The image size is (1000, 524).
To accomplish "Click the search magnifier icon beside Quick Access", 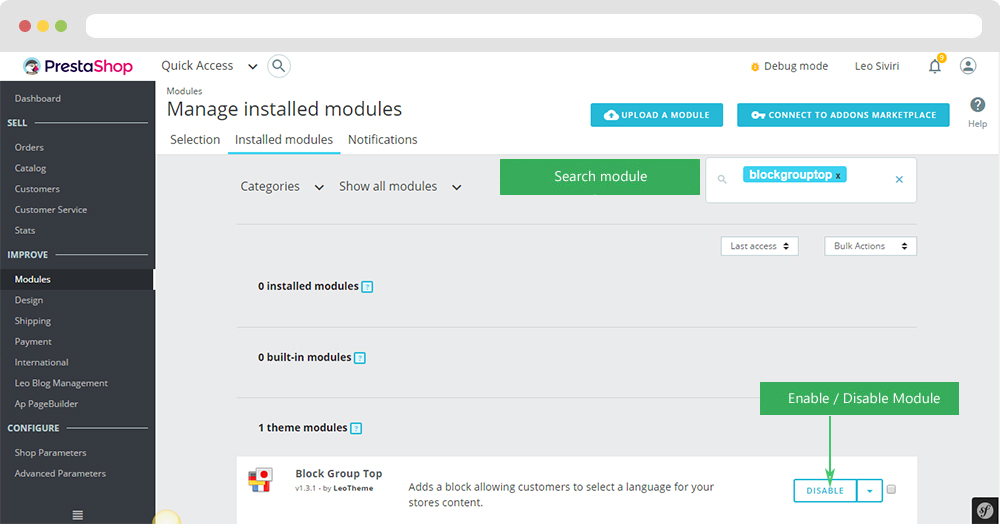I will tap(279, 66).
